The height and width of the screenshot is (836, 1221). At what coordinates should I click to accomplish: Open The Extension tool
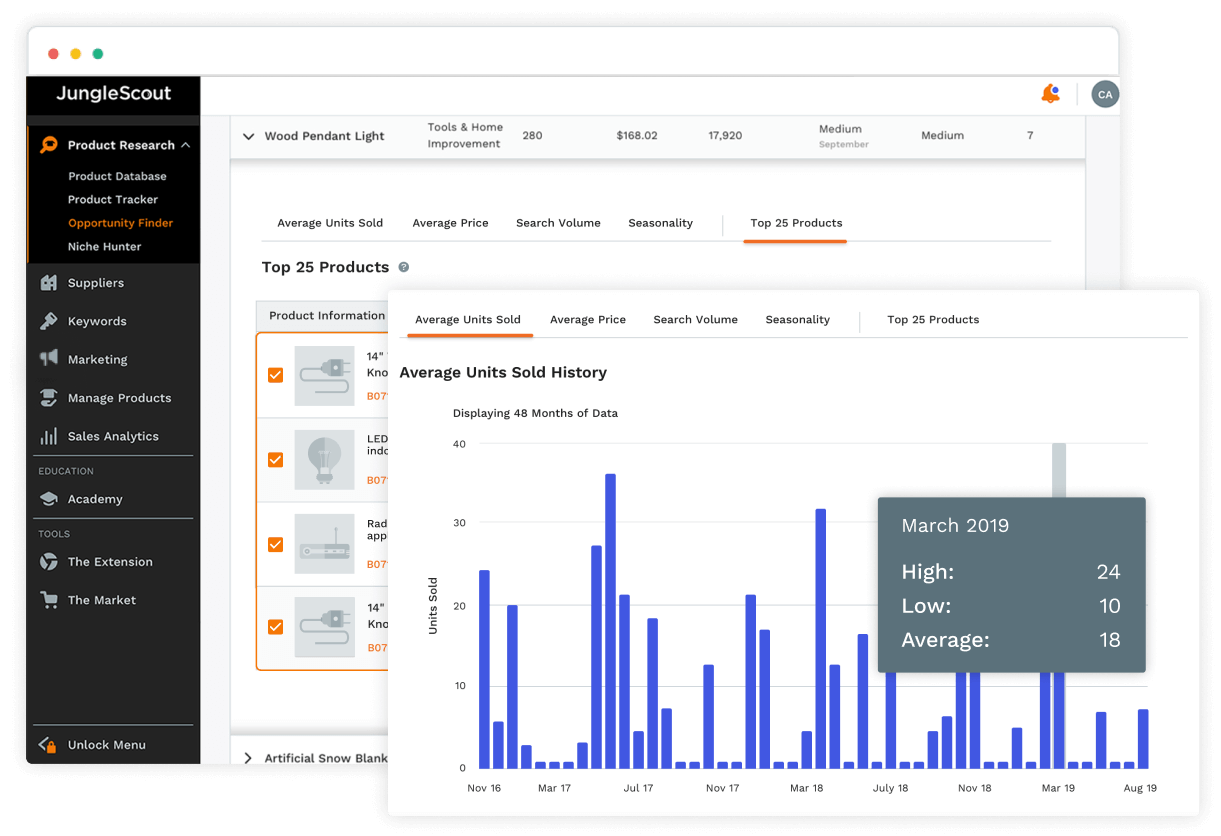108,562
